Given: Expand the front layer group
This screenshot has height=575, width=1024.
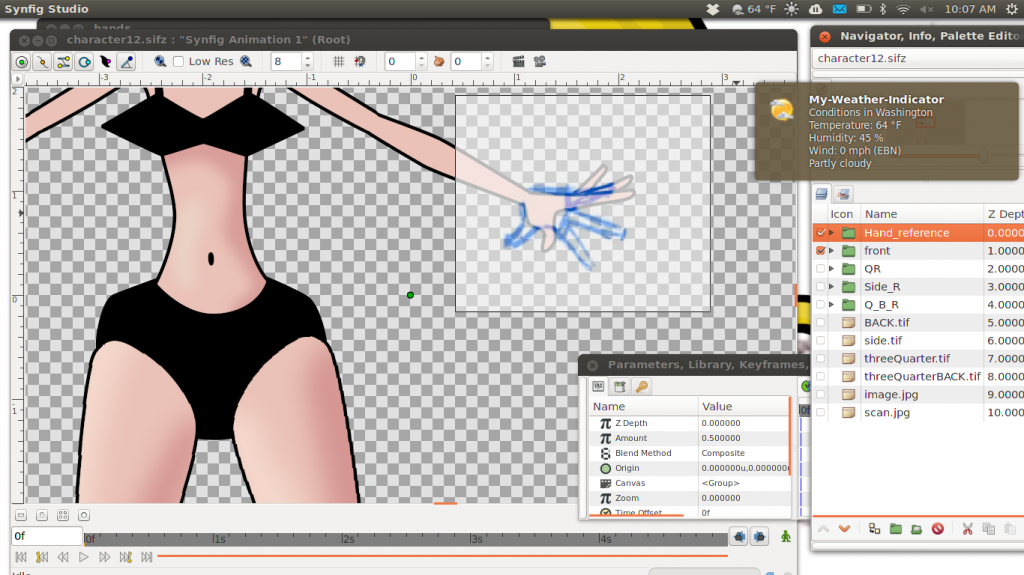Looking at the screenshot, I should click(x=831, y=250).
